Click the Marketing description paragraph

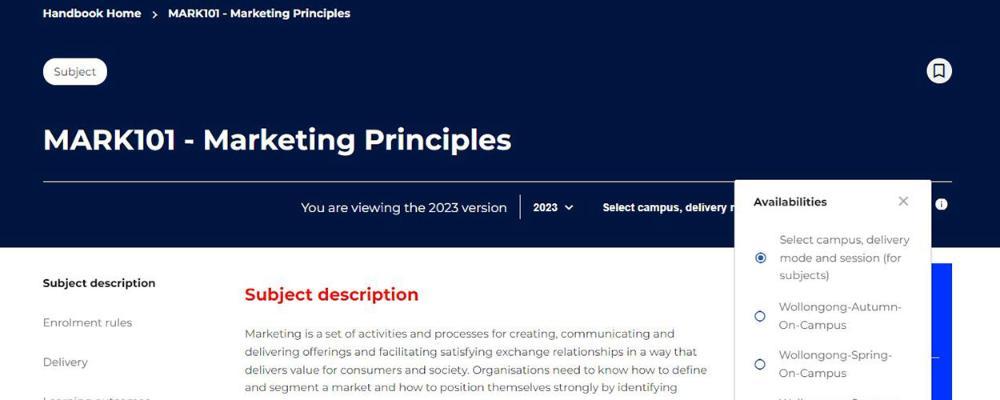[x=475, y=360]
